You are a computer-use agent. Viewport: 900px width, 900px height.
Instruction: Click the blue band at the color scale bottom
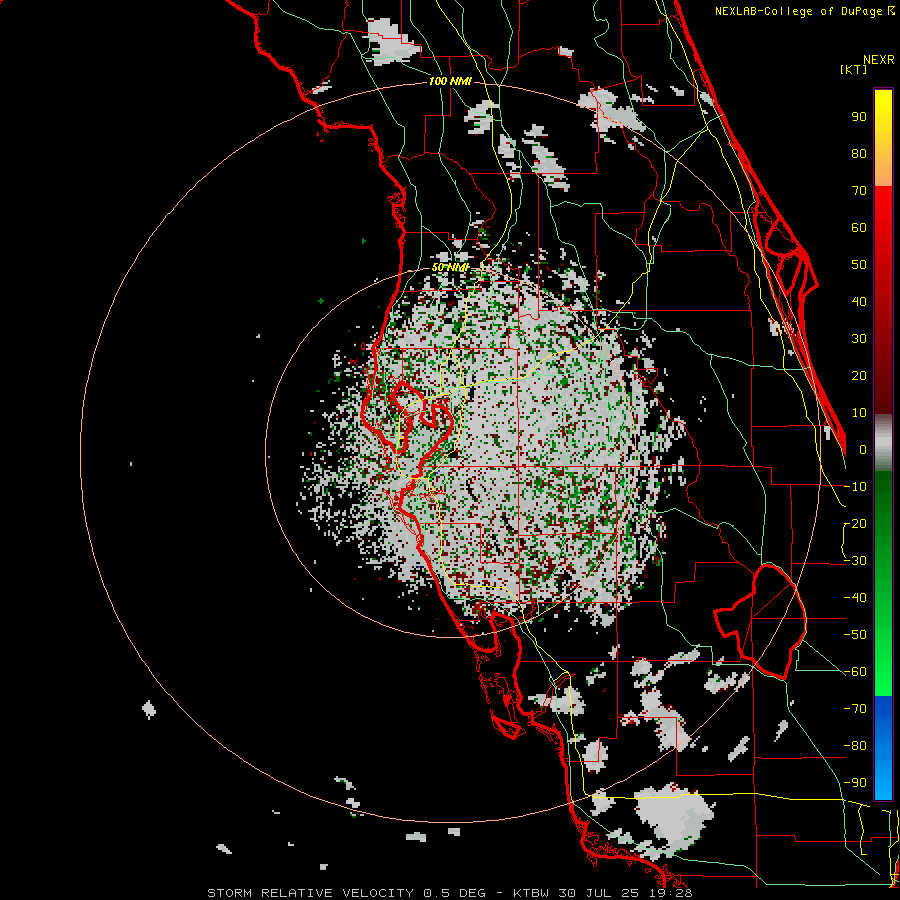coord(883,747)
